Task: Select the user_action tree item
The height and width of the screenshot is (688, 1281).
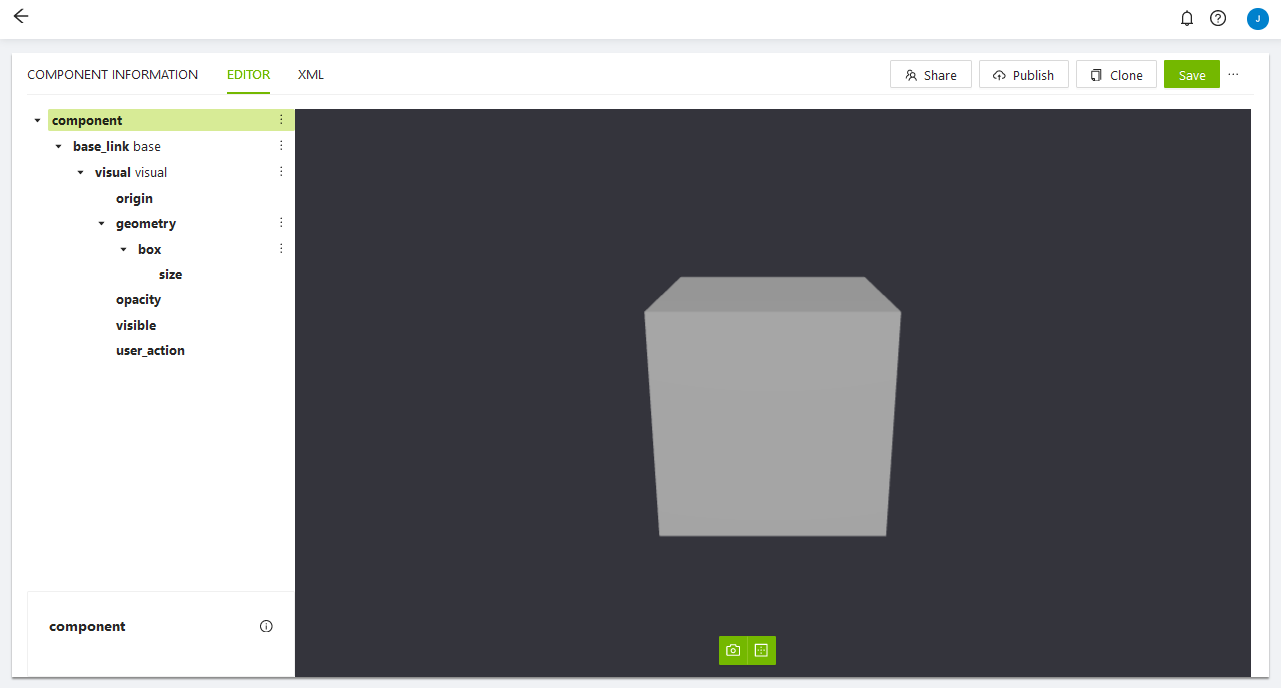Action: click(150, 351)
